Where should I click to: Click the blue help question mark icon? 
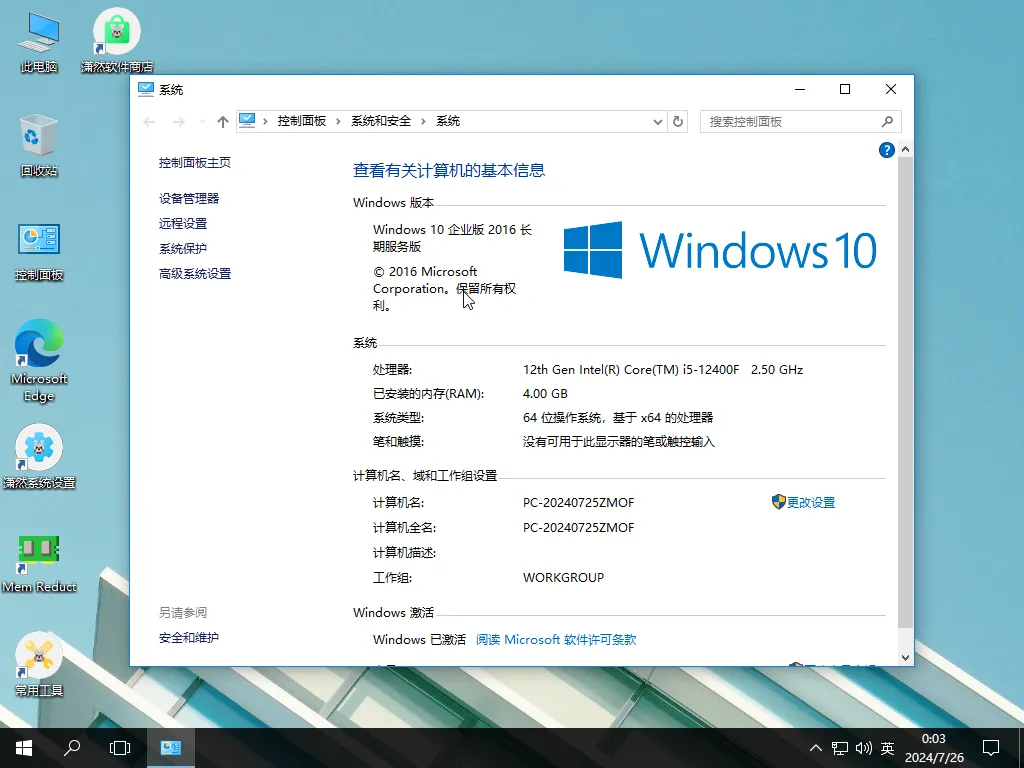click(x=886, y=149)
